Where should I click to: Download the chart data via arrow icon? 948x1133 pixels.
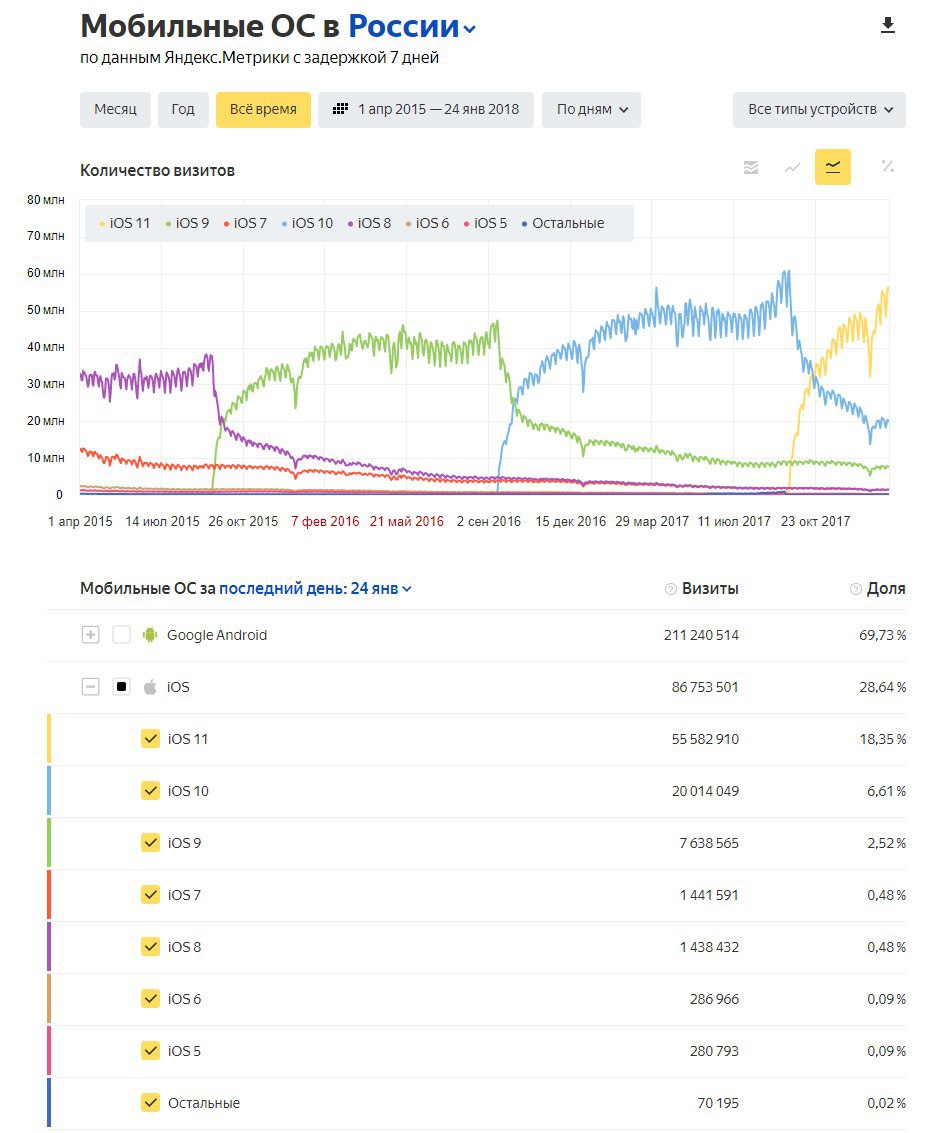point(888,25)
